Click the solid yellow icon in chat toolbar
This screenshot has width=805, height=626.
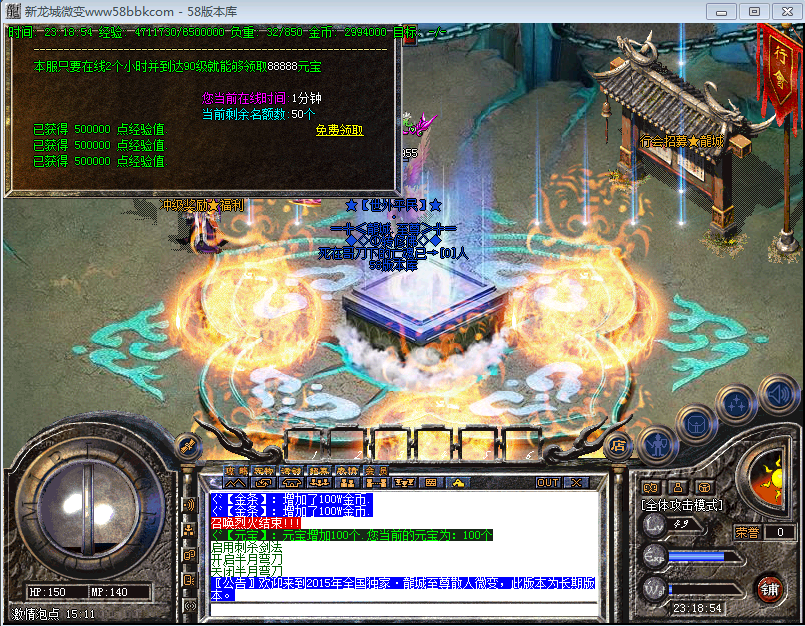tap(458, 483)
